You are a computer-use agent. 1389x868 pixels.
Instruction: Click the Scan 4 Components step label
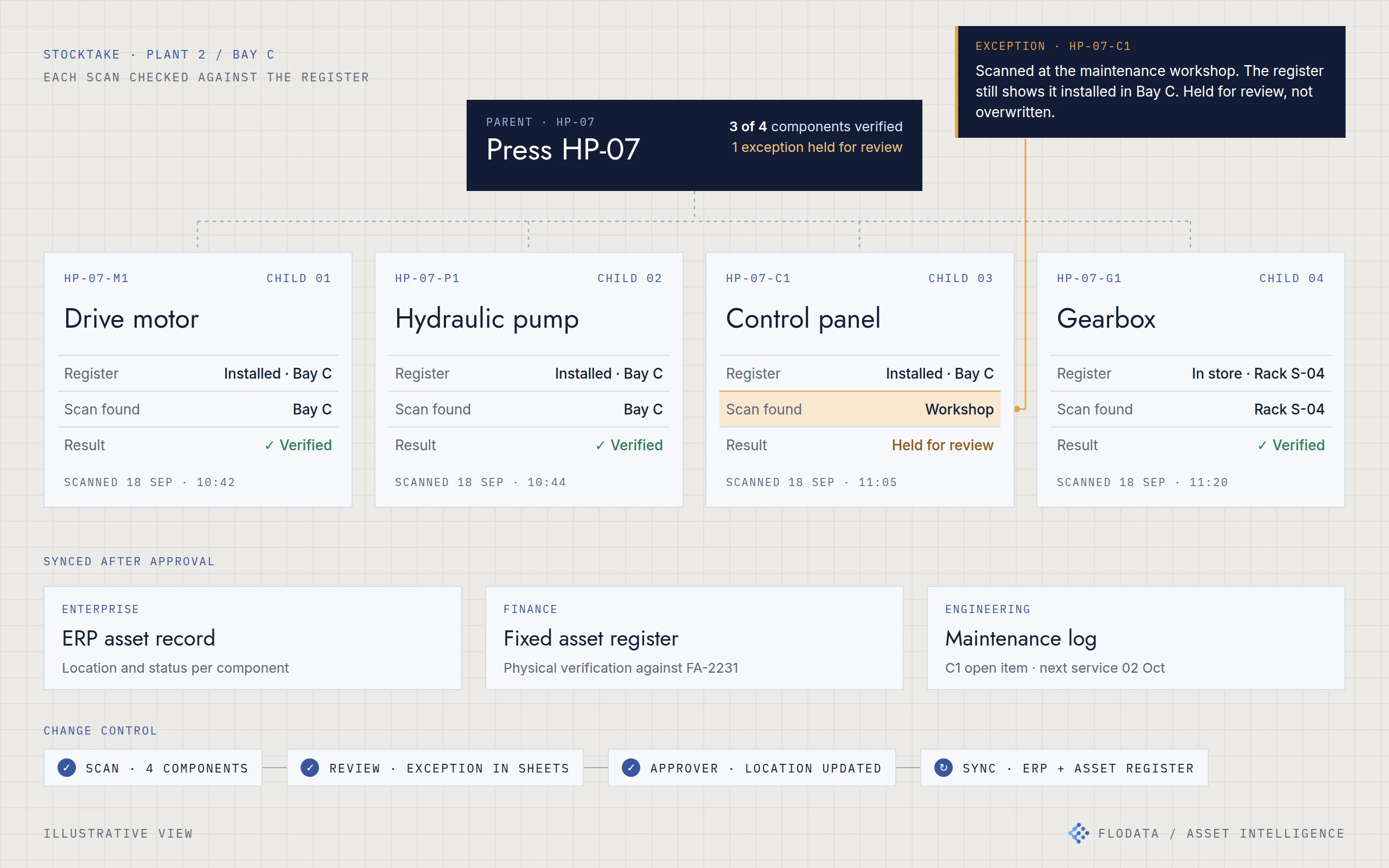click(x=167, y=768)
